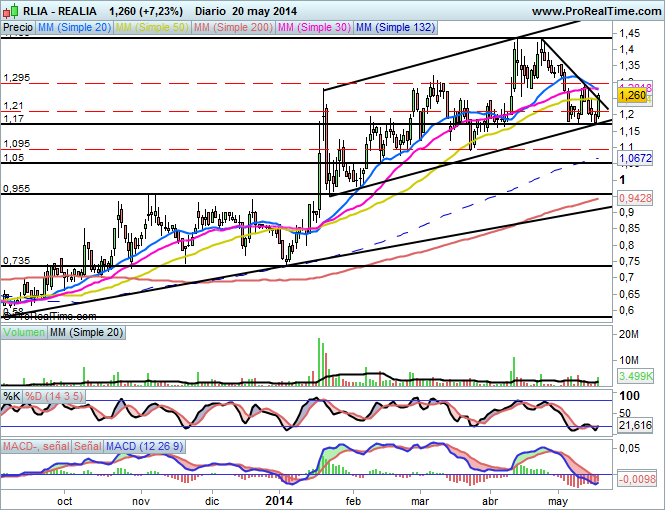This screenshot has width=665, height=510.
Task: Click the 21,616 stochastic value tag
Action: [634, 426]
